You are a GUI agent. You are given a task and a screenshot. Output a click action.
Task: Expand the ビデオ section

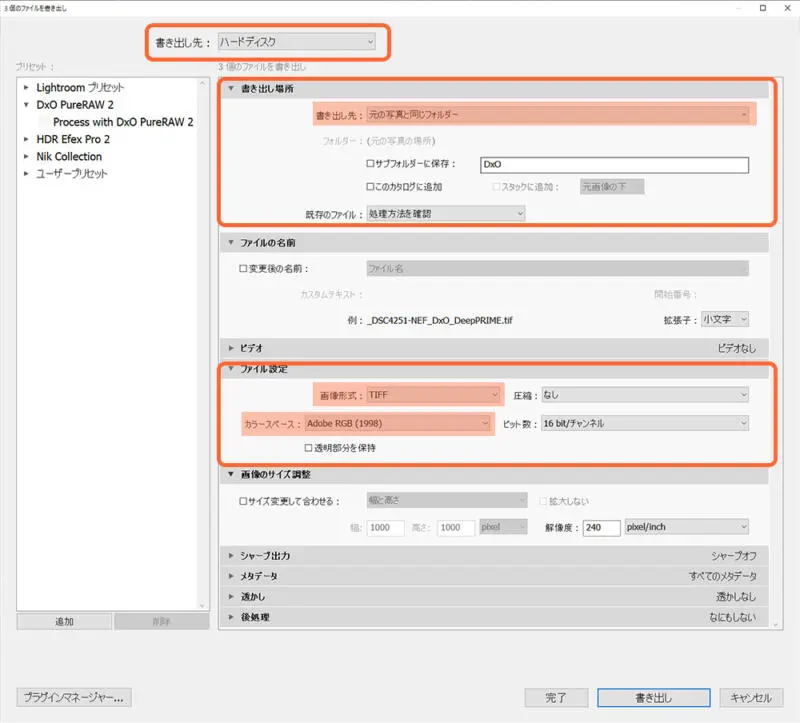pyautogui.click(x=231, y=348)
